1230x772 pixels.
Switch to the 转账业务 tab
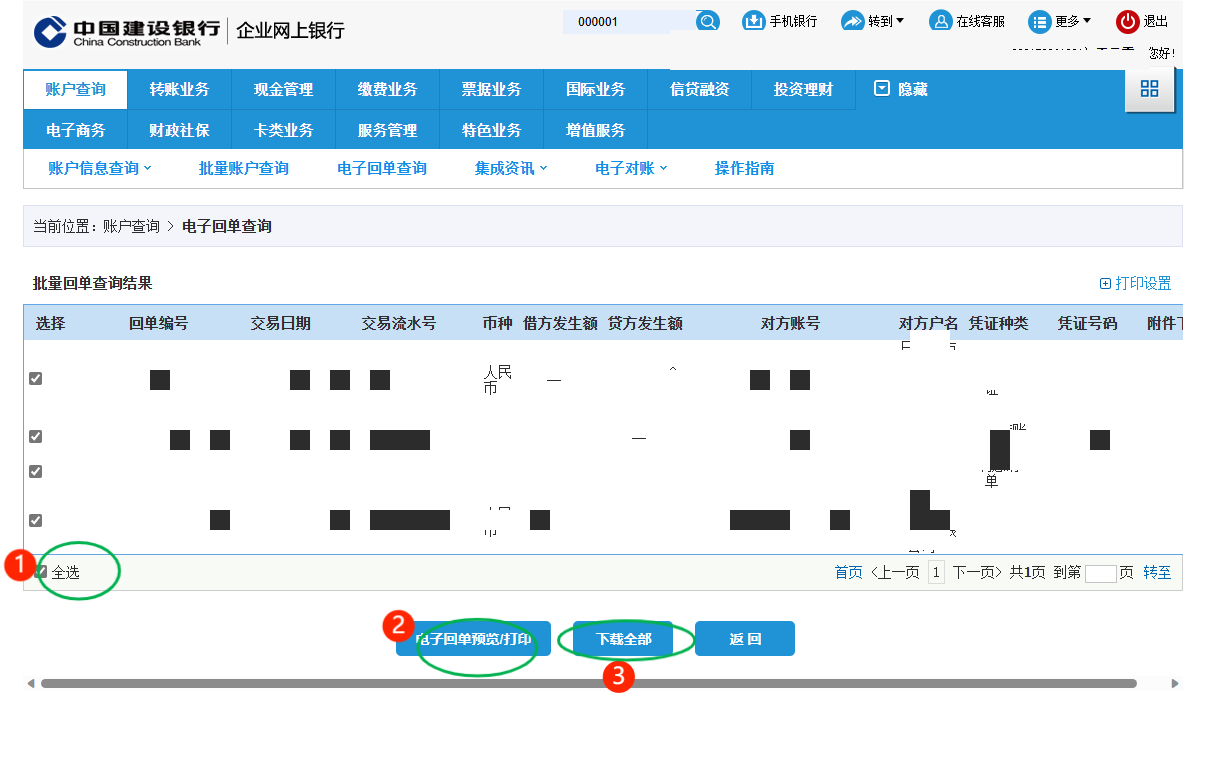point(179,90)
